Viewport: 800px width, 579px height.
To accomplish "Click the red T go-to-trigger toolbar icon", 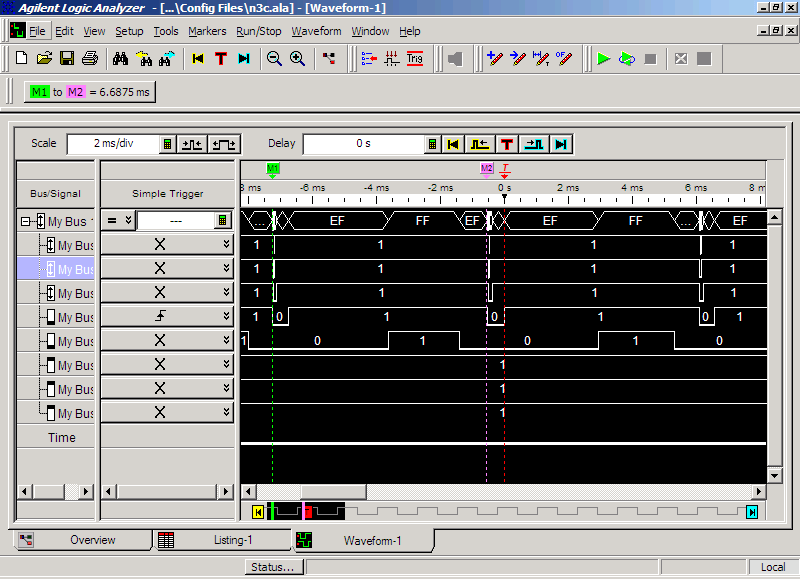I will tap(220, 59).
